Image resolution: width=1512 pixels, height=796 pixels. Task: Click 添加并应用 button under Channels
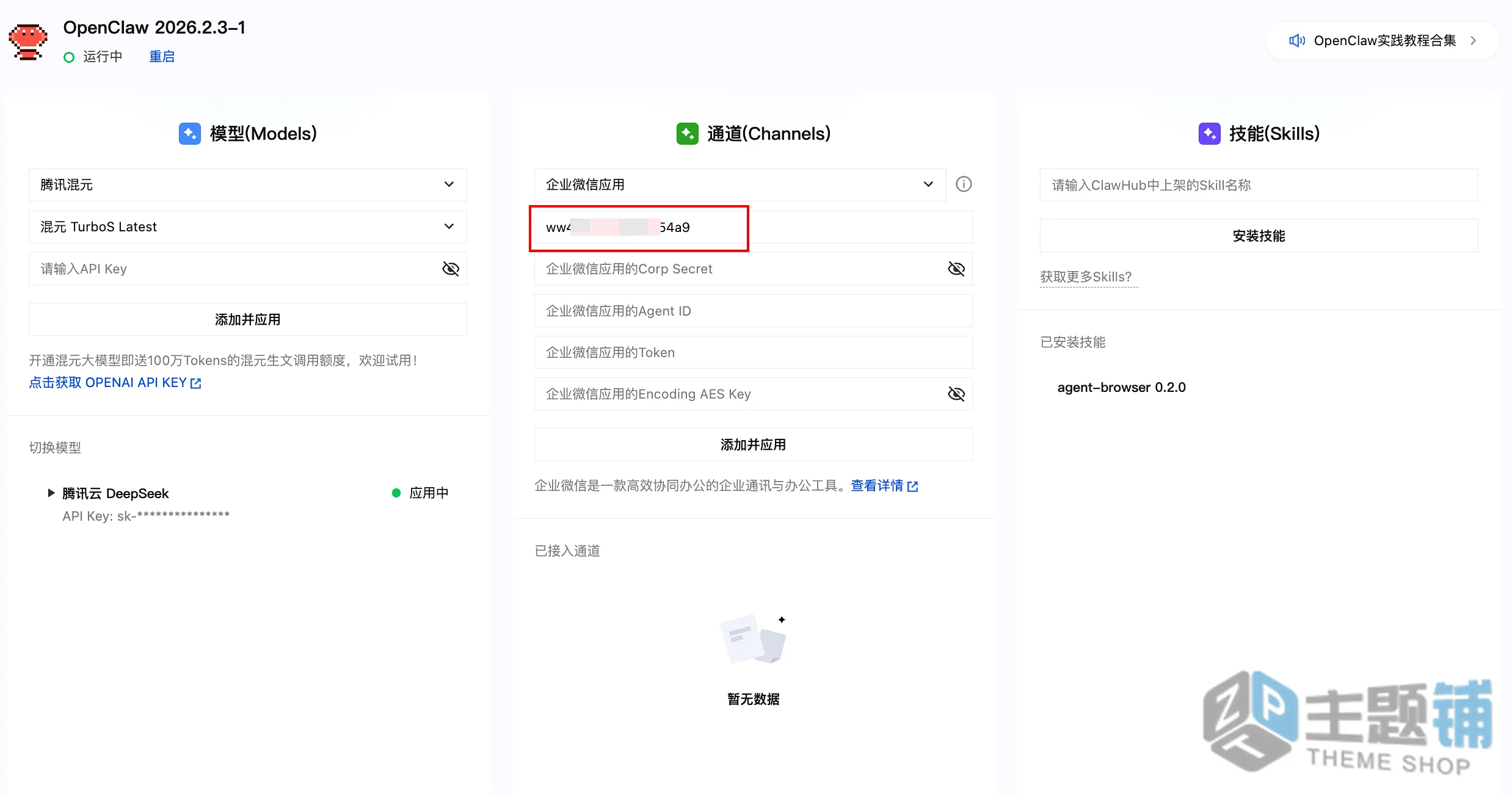point(754,444)
